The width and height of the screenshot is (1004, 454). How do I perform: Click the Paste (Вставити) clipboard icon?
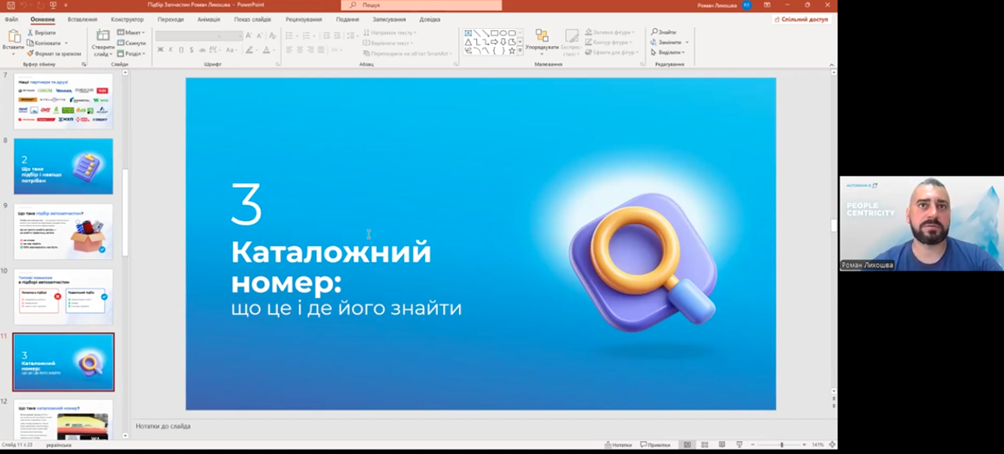point(13,36)
